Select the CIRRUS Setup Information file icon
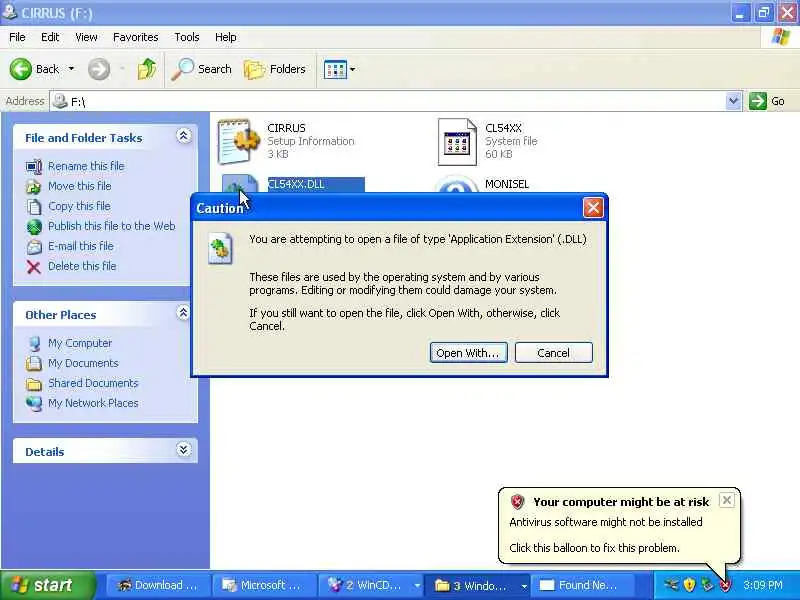The height and width of the screenshot is (600, 800). point(238,141)
